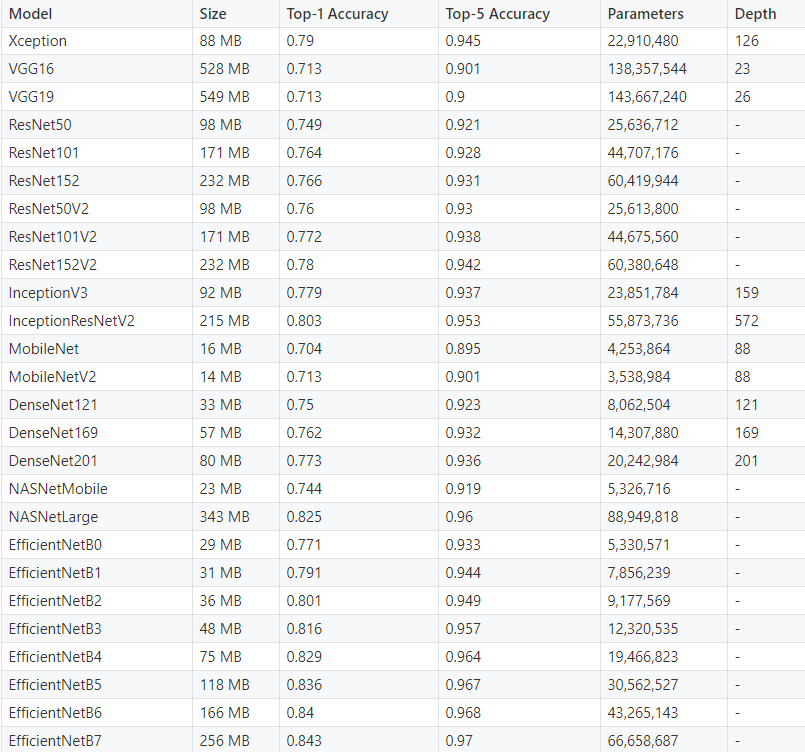Click the 0.945 Top-5 accuracy value

coord(463,41)
